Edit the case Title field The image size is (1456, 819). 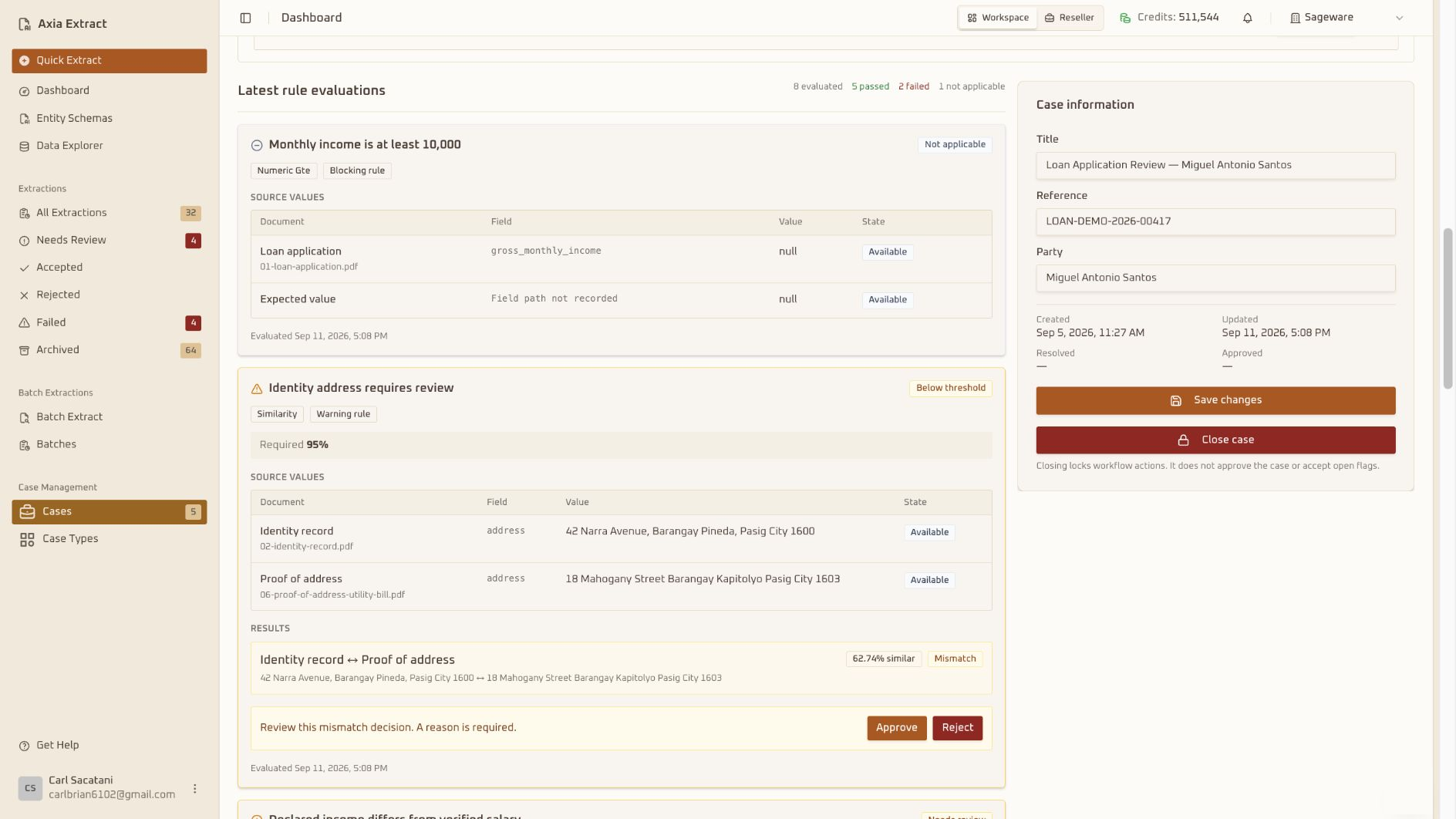point(1215,165)
